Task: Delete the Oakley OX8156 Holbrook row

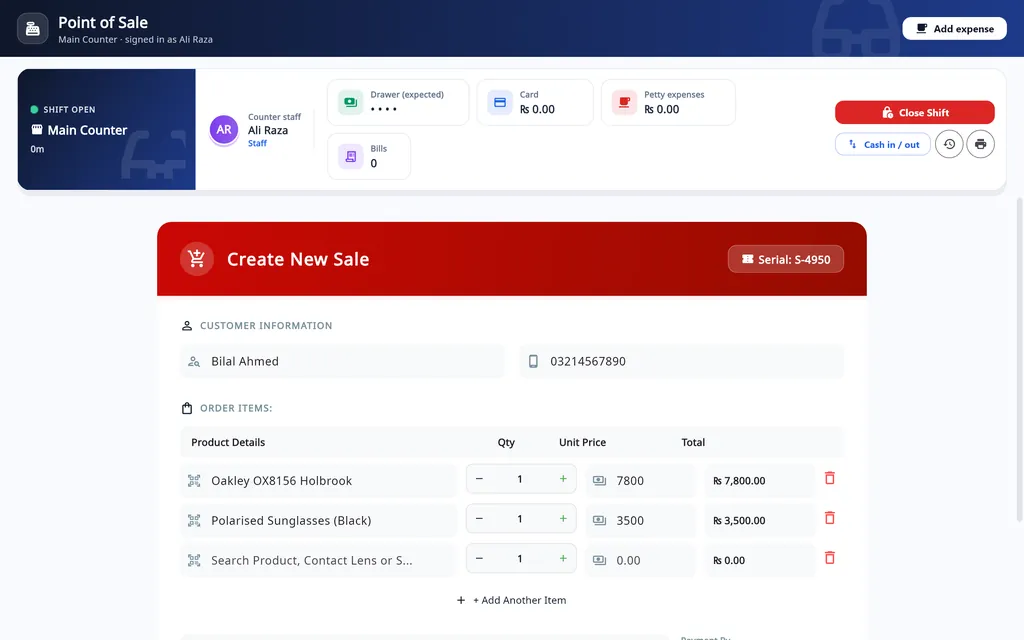Action: (x=829, y=478)
